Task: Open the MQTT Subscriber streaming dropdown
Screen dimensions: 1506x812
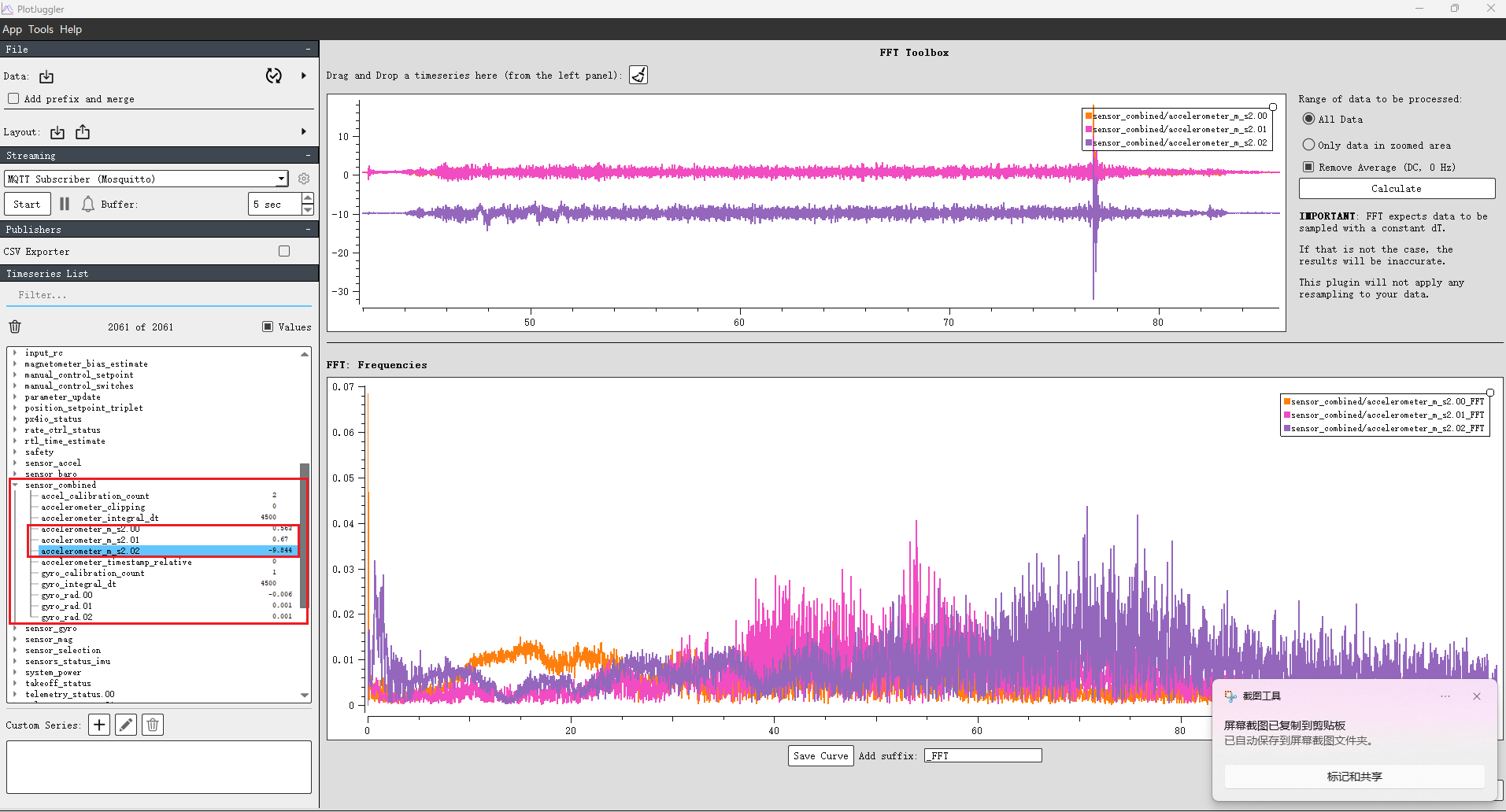Action: [146, 179]
